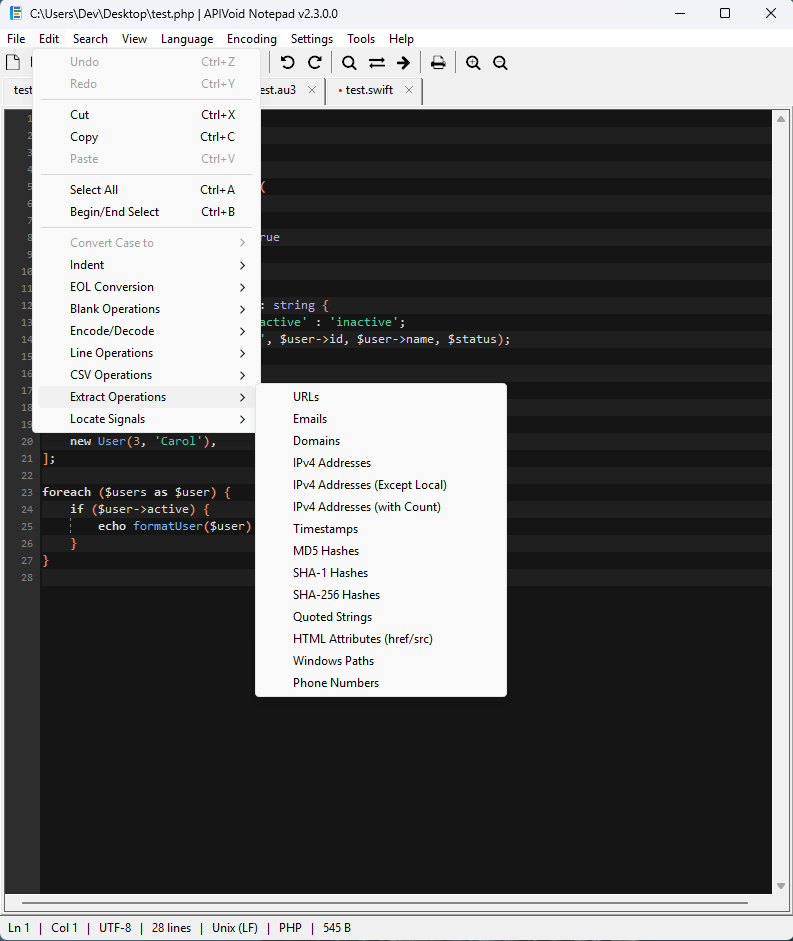Click the Redo toolbar icon
Viewport: 793px width, 941px height.
click(315, 62)
